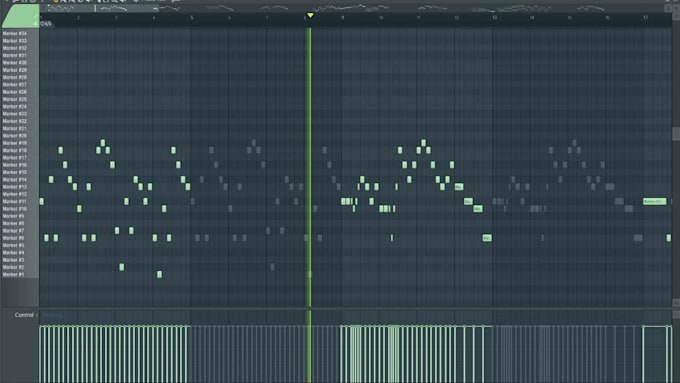The width and height of the screenshot is (680, 383).
Task: Select the Marker #24 row label
Action: click(x=15, y=107)
